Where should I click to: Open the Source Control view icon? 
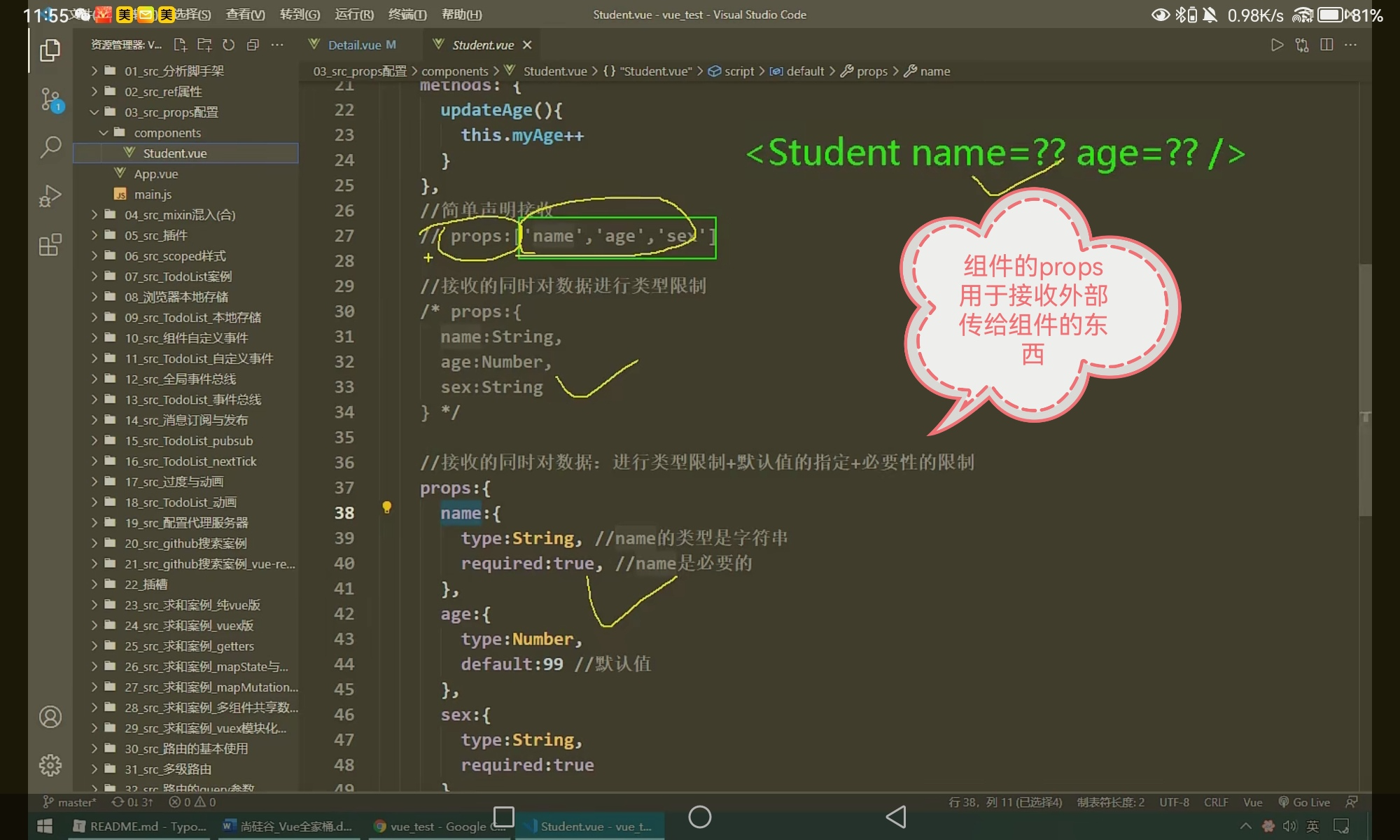point(50,99)
